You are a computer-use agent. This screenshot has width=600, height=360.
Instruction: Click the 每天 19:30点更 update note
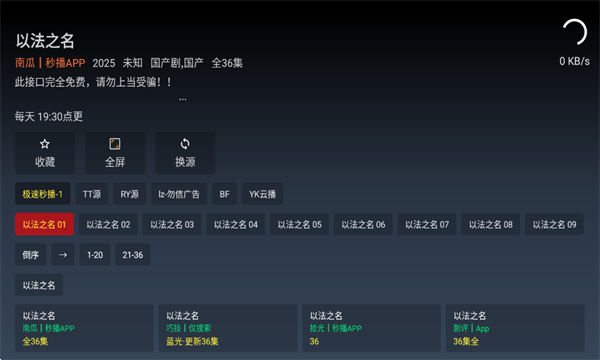point(49,116)
